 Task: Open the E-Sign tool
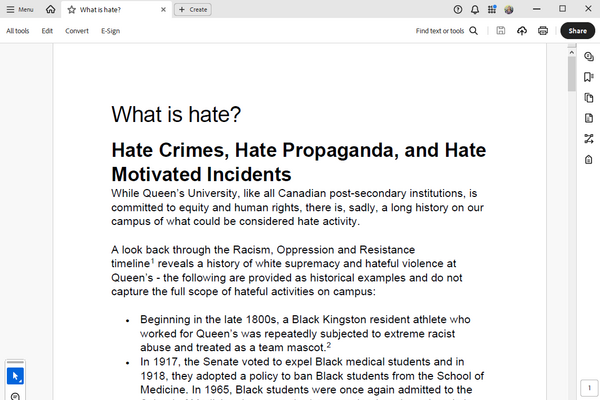tap(111, 31)
